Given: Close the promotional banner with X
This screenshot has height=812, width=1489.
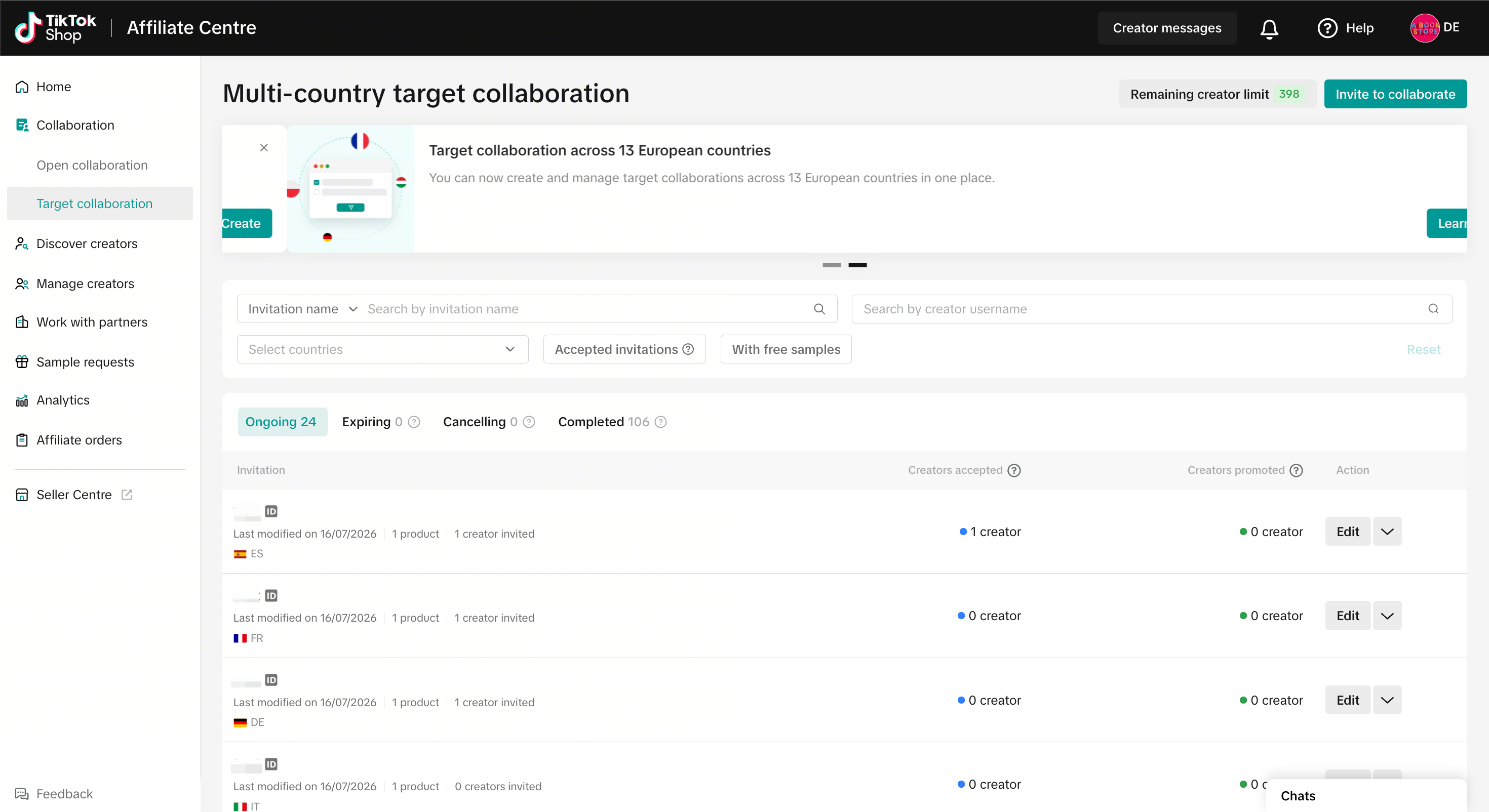Looking at the screenshot, I should click(263, 148).
